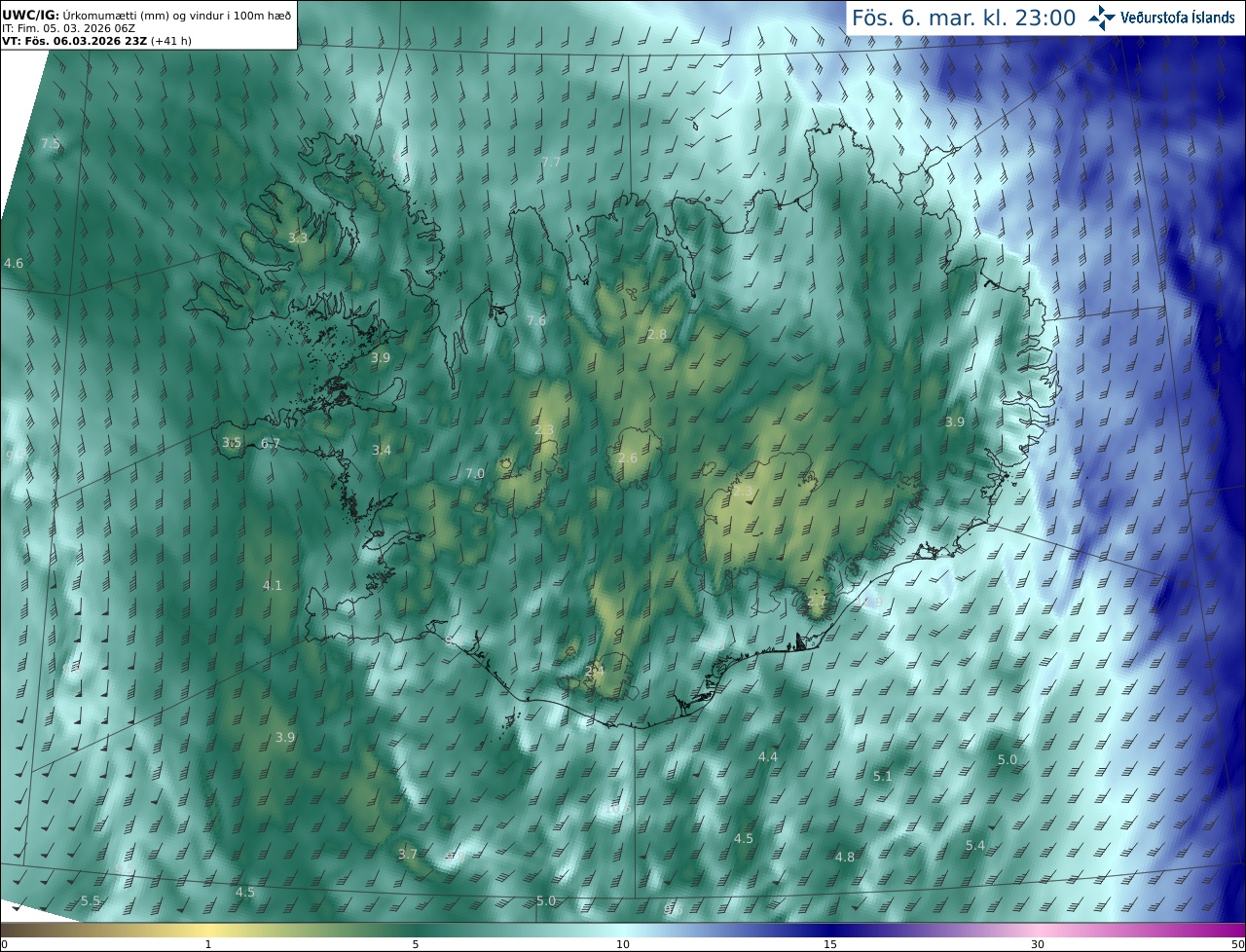Screen dimensions: 1246x952
Task: Click the Veðurstofa Íslands logo emblem
Action: tap(1101, 18)
